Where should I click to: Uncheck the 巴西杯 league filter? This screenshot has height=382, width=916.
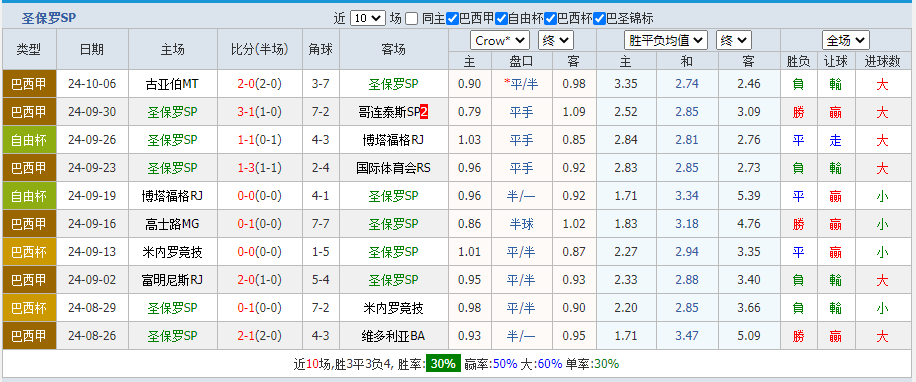[x=550, y=19]
